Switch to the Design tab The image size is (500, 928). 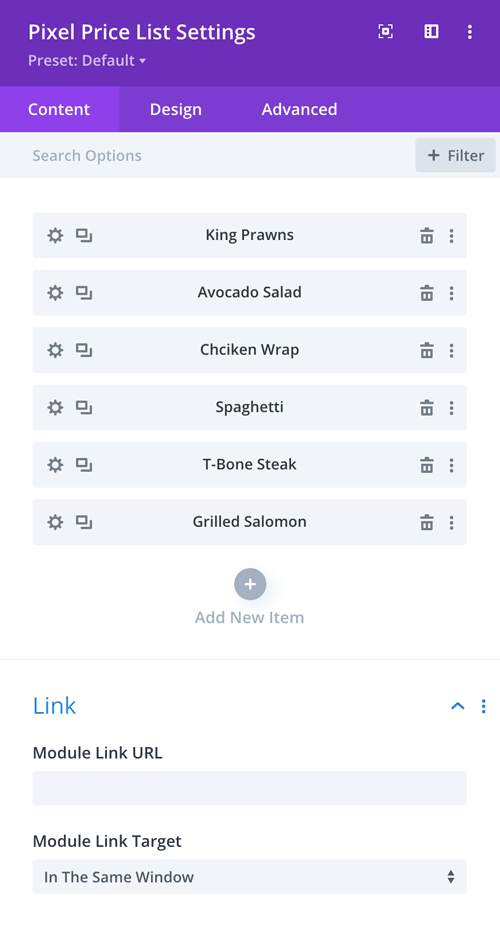pyautogui.click(x=176, y=109)
